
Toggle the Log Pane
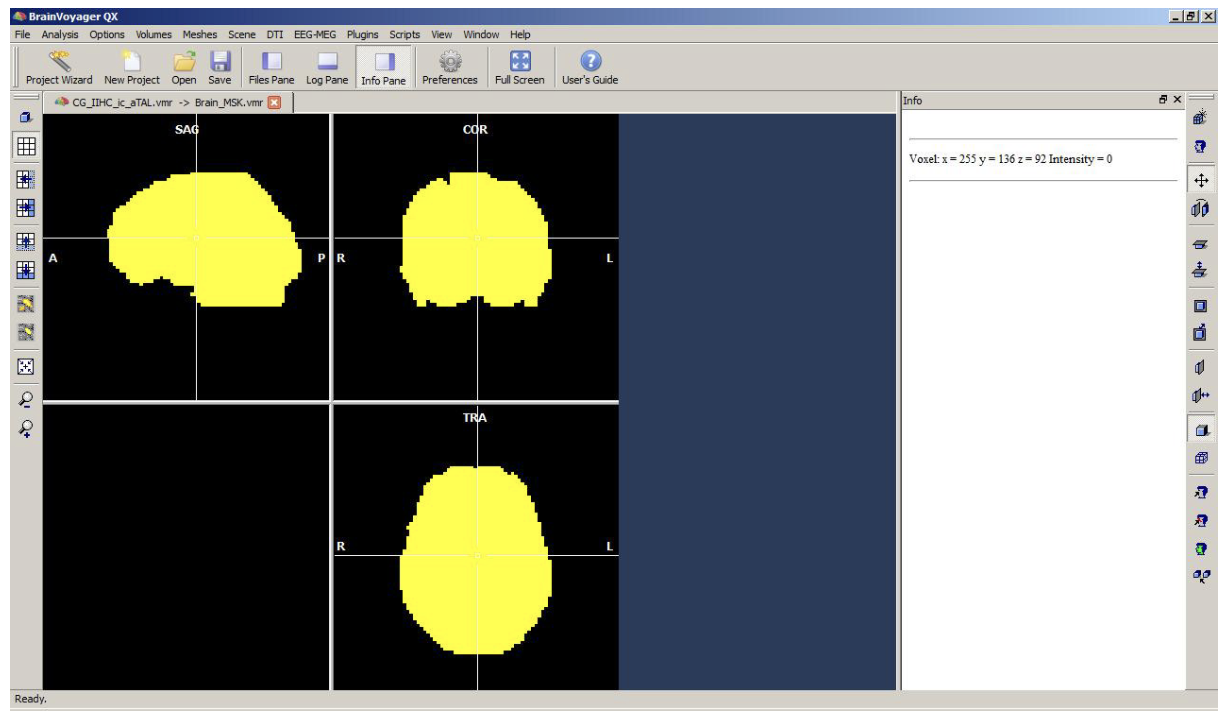tap(327, 68)
